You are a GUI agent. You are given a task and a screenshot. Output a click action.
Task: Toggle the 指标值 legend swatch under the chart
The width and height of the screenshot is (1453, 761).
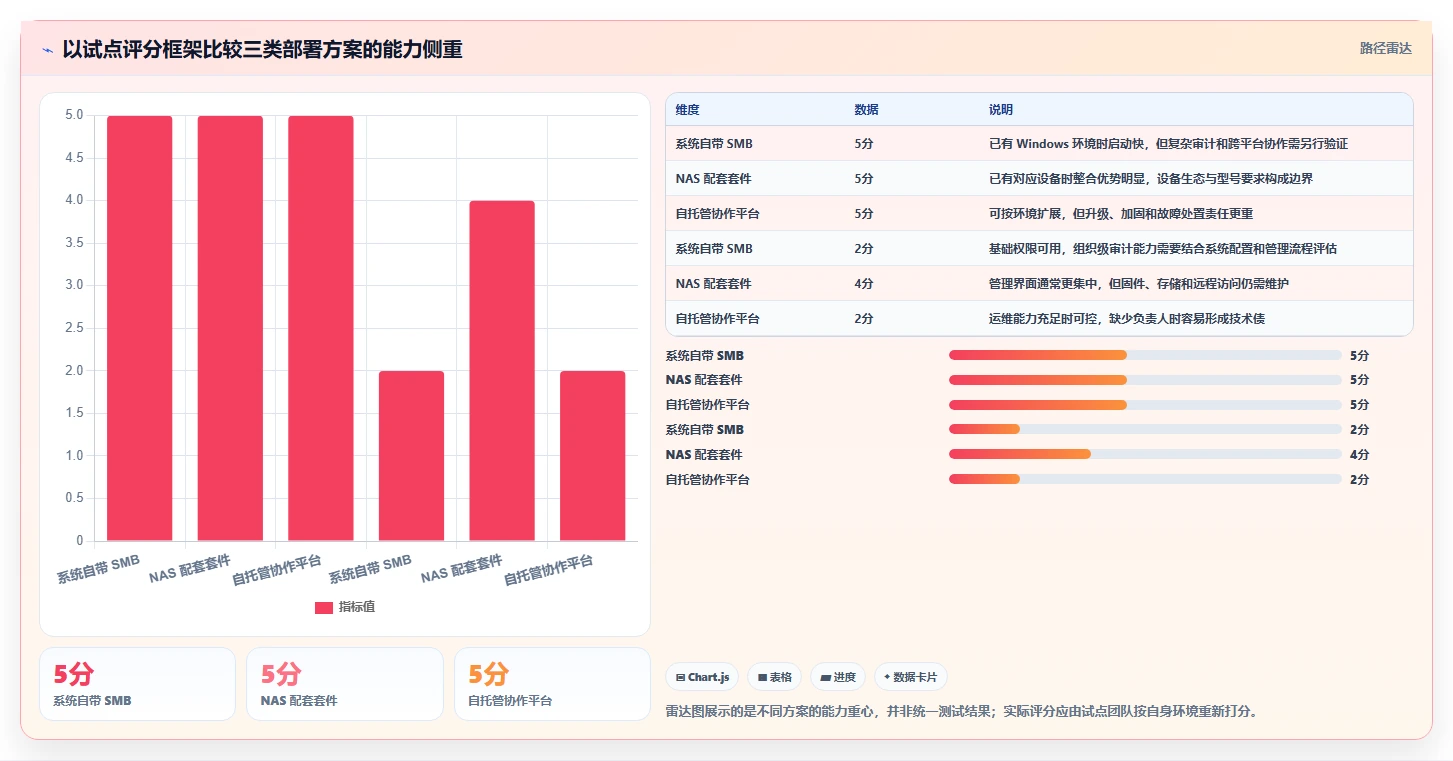323,607
